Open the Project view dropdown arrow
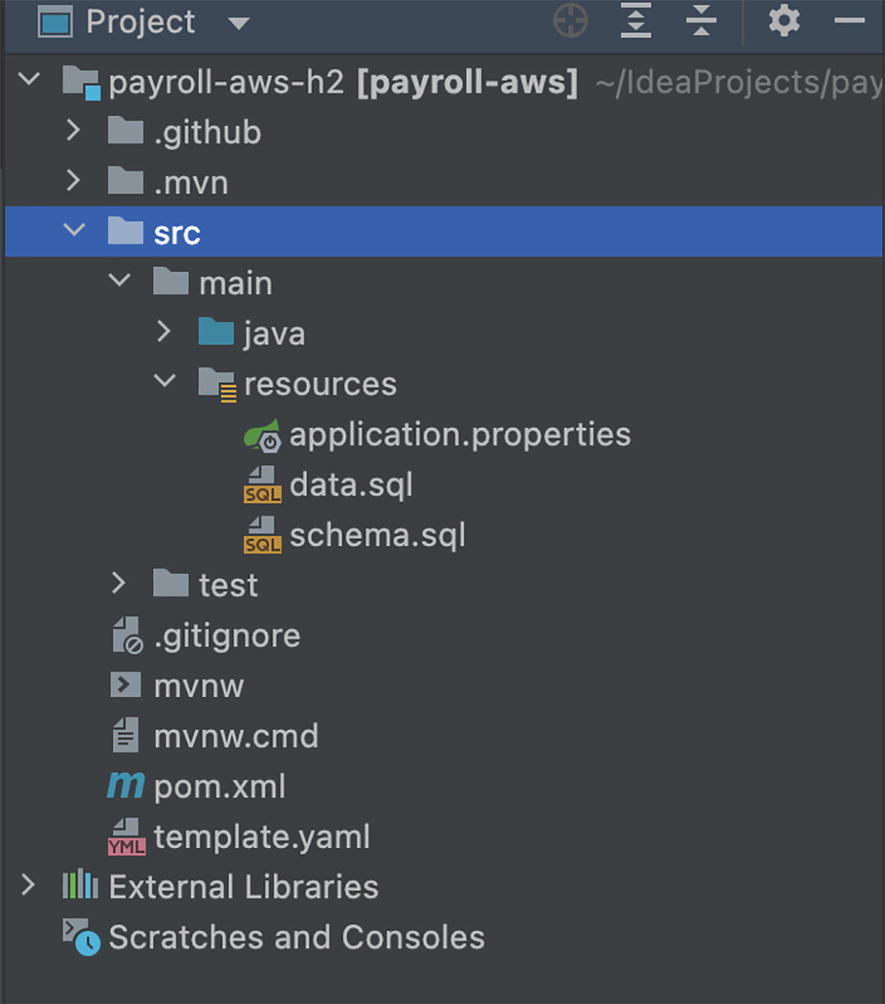 point(238,22)
